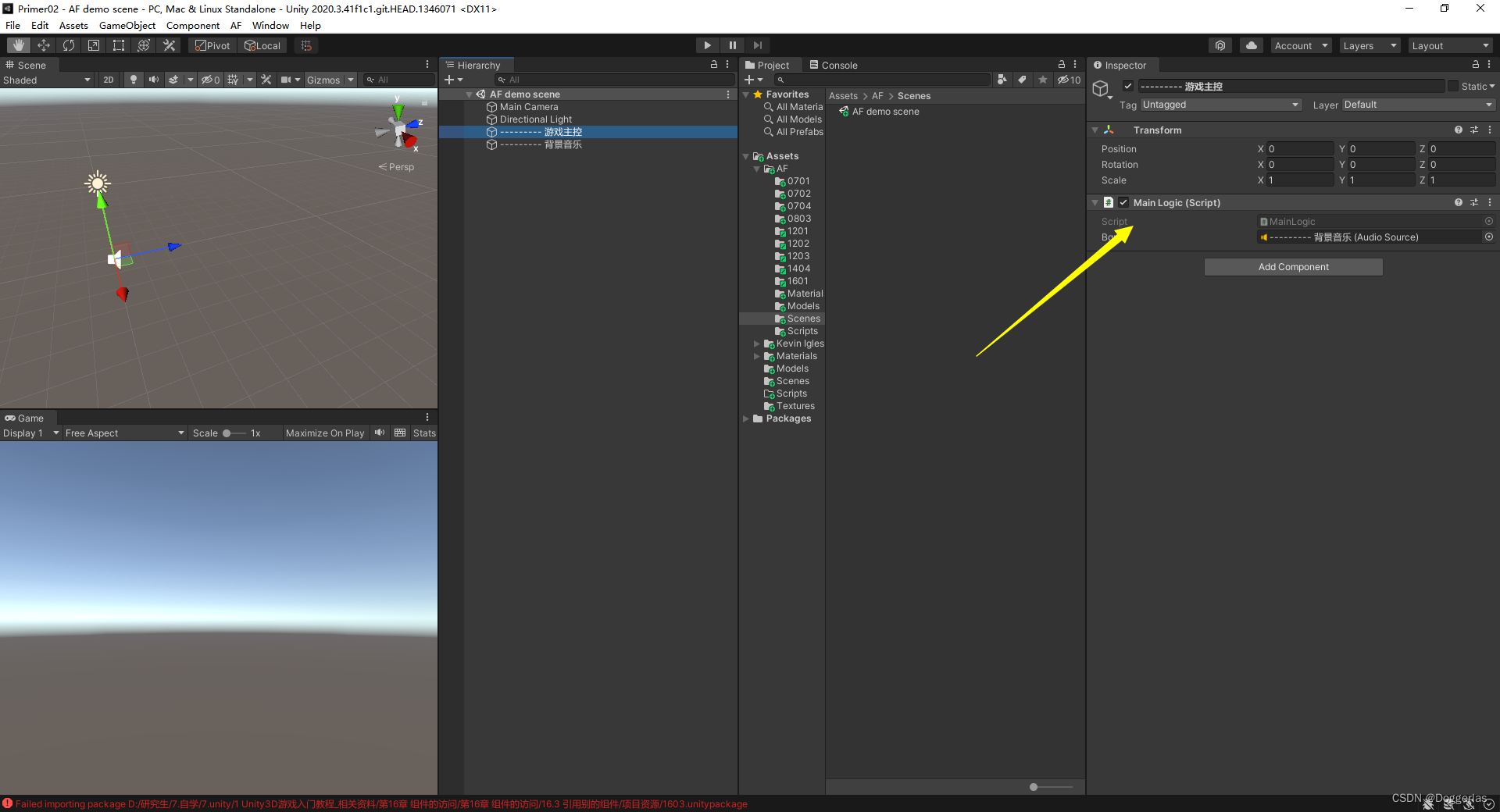Select the combined Transform tool
The width and height of the screenshot is (1500, 812).
(x=144, y=45)
